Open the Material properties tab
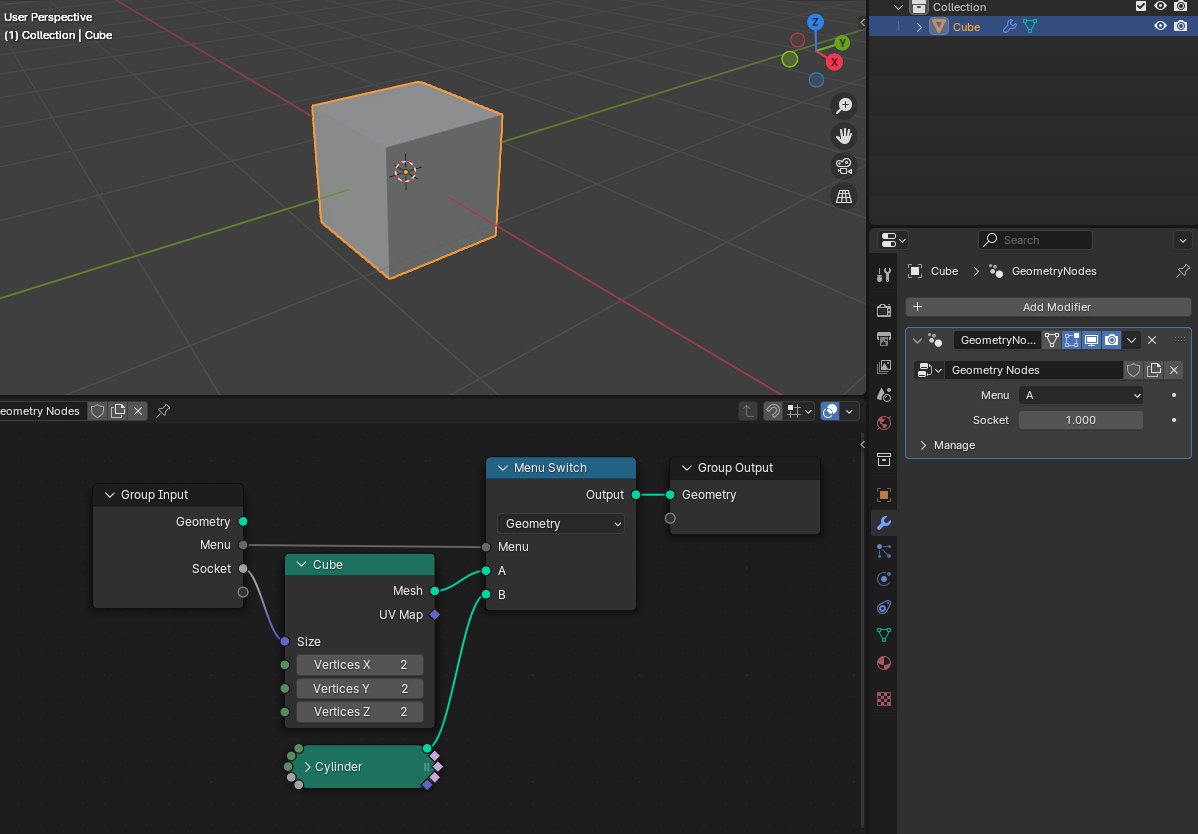This screenshot has width=1198, height=834. coord(884,663)
